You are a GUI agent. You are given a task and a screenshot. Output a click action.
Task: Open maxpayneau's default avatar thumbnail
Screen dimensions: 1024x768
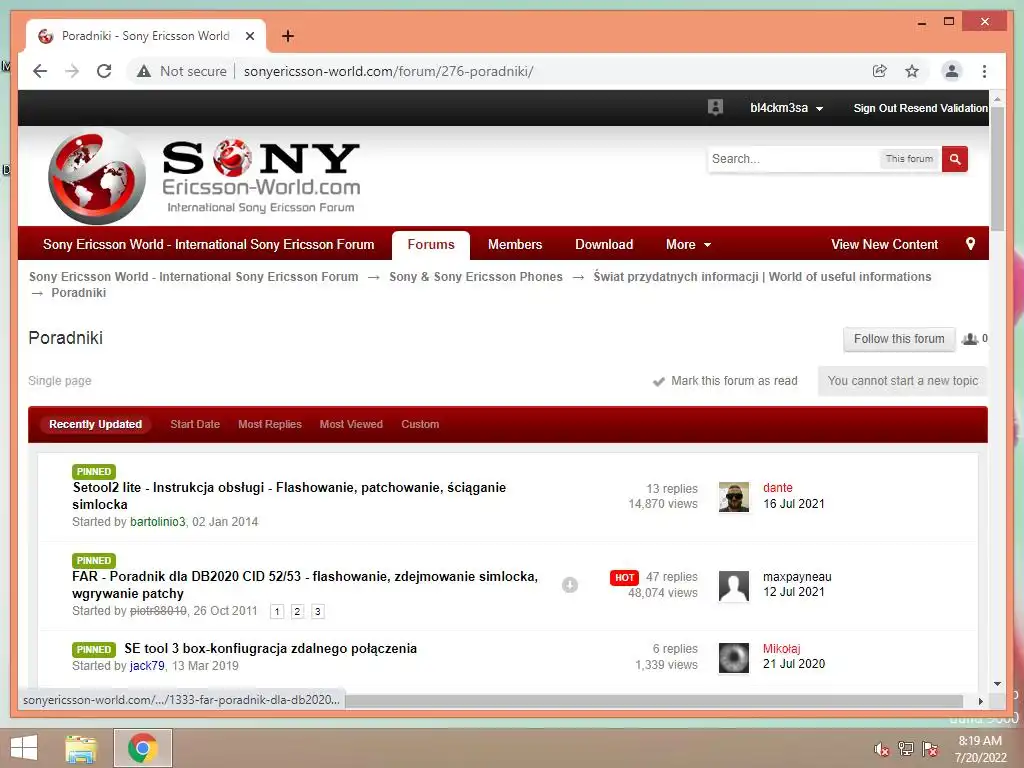tap(733, 586)
